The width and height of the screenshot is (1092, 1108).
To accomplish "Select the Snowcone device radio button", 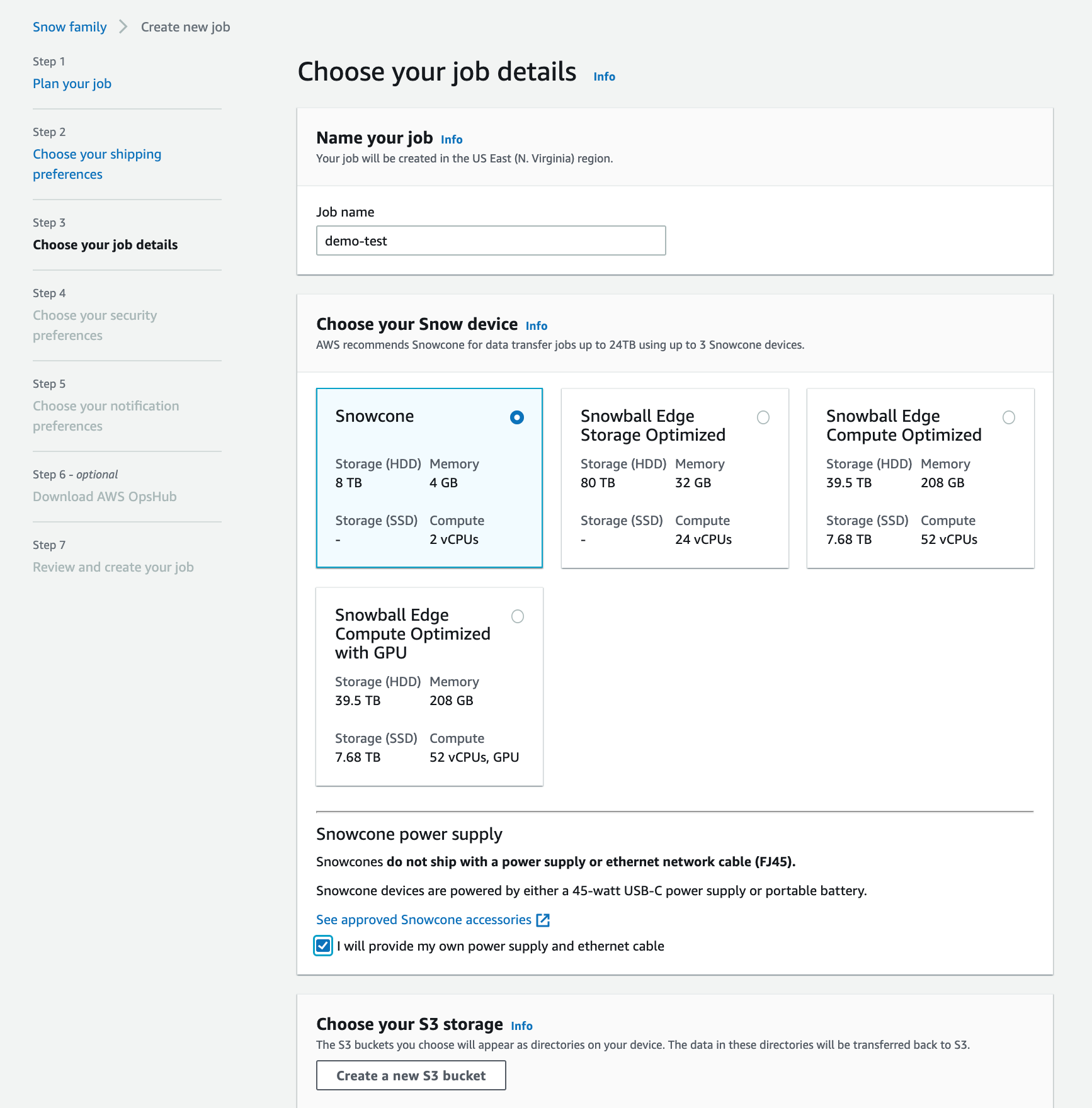I will (x=516, y=417).
